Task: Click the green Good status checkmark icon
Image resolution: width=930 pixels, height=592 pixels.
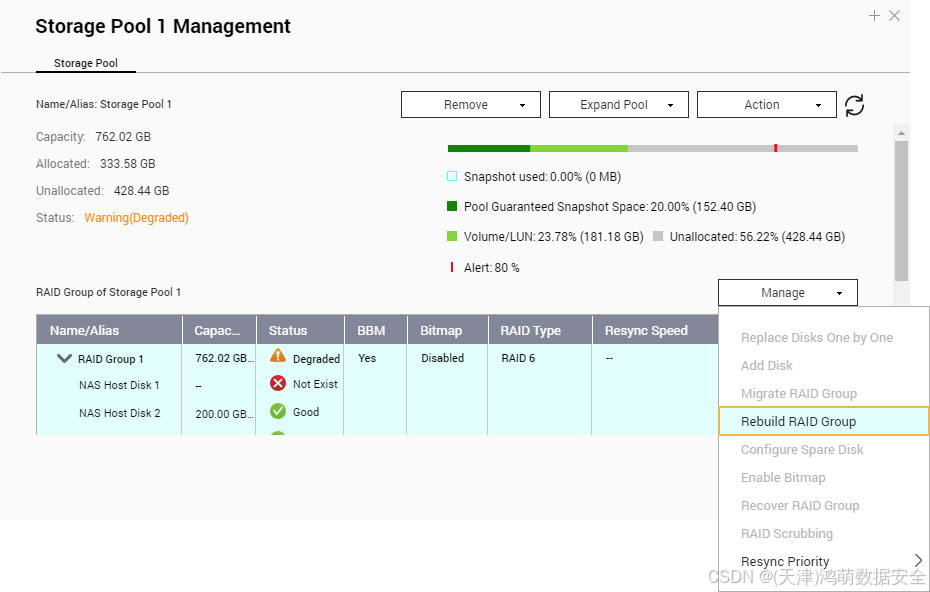Action: coord(278,412)
